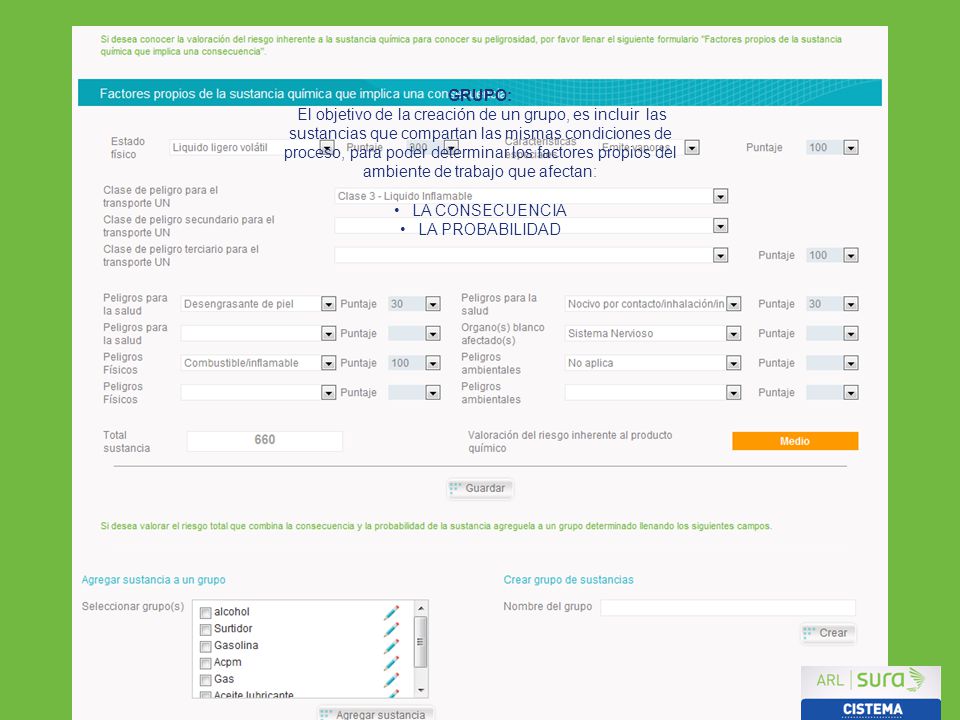This screenshot has width=960, height=720.
Task: Check the alcohol group checkbox
Action: click(206, 612)
